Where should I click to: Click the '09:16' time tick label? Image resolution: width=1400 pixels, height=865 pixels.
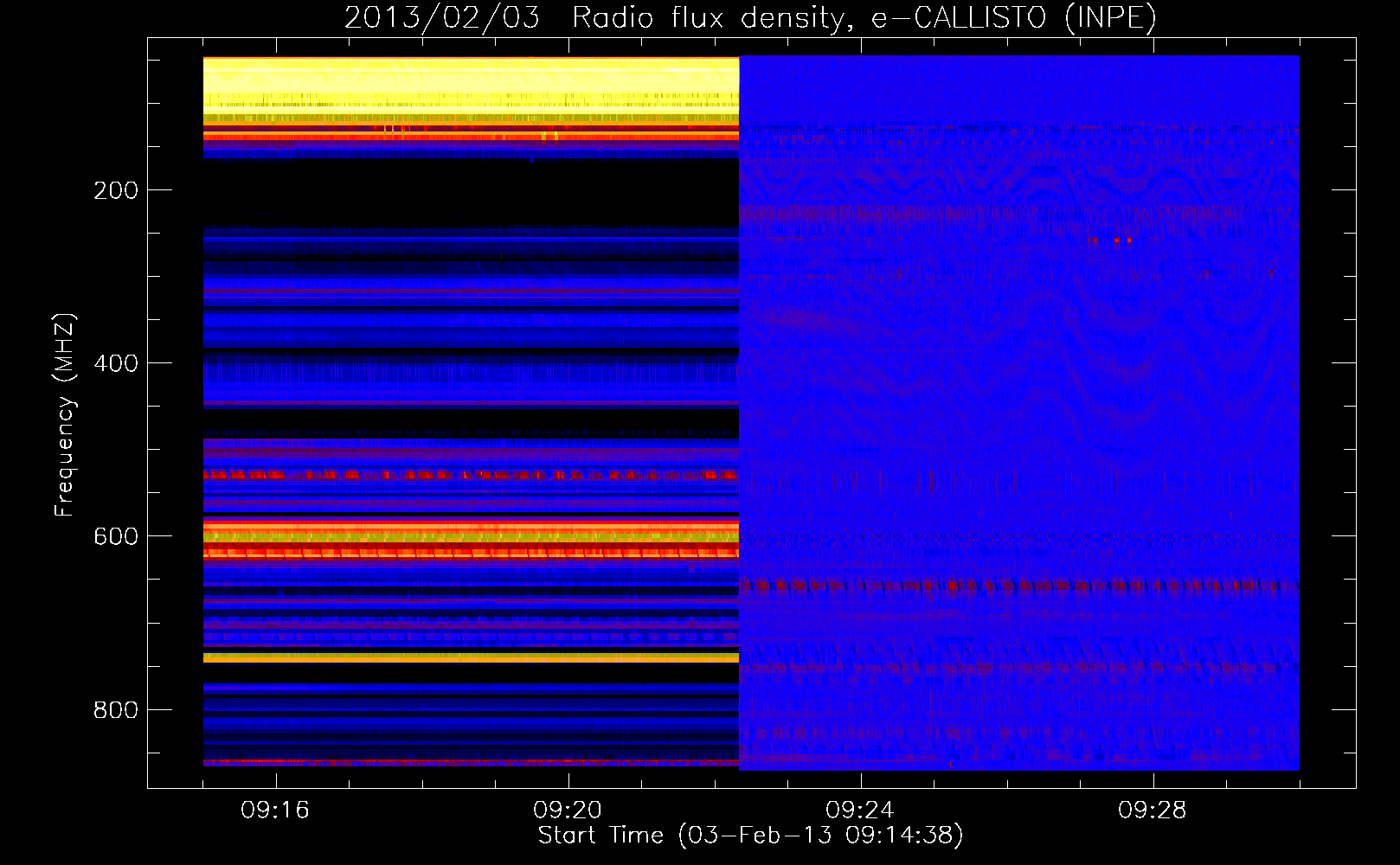pyautogui.click(x=275, y=811)
